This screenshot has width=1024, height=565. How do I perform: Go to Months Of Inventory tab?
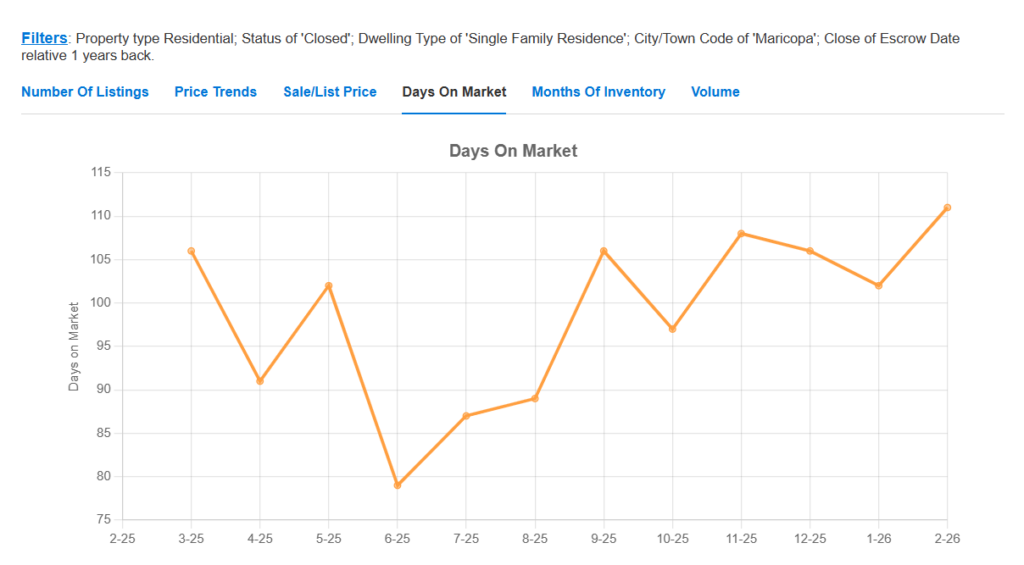[x=598, y=92]
